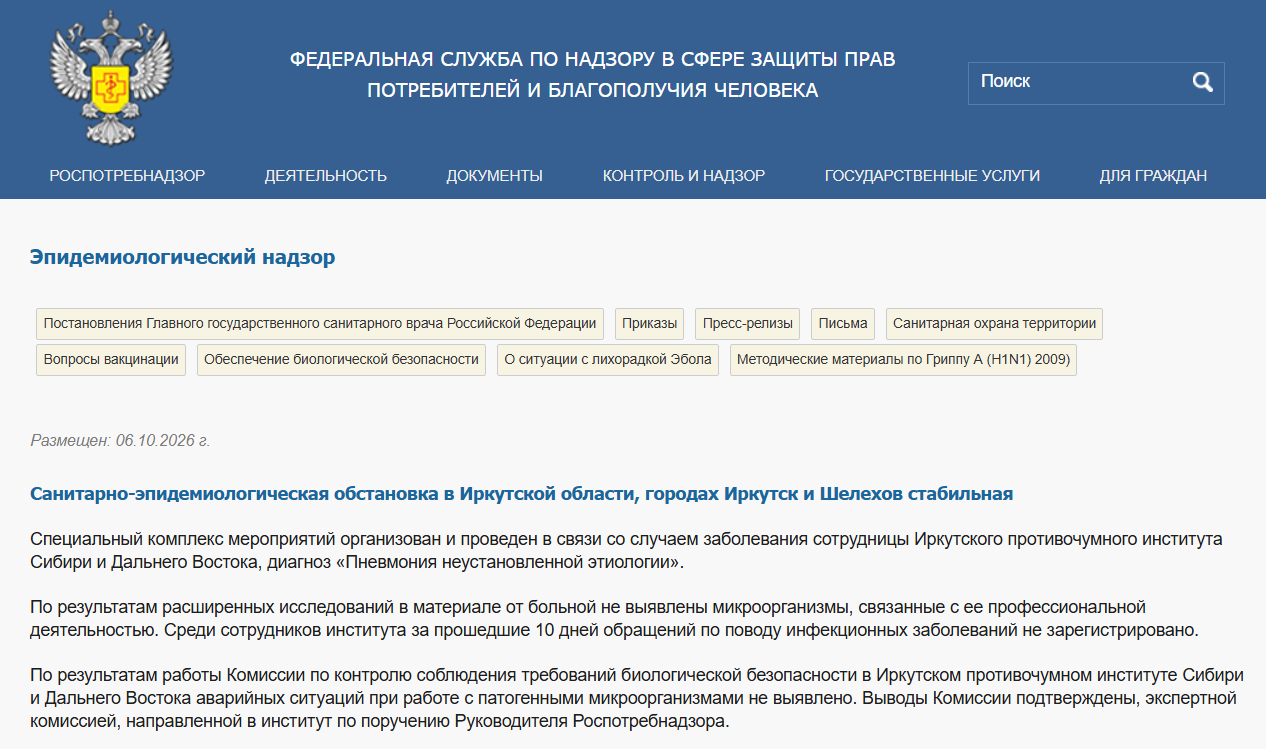Open the ДЕЯТЕЛЬНОСТЬ menu item
This screenshot has width=1266, height=749.
(x=326, y=176)
